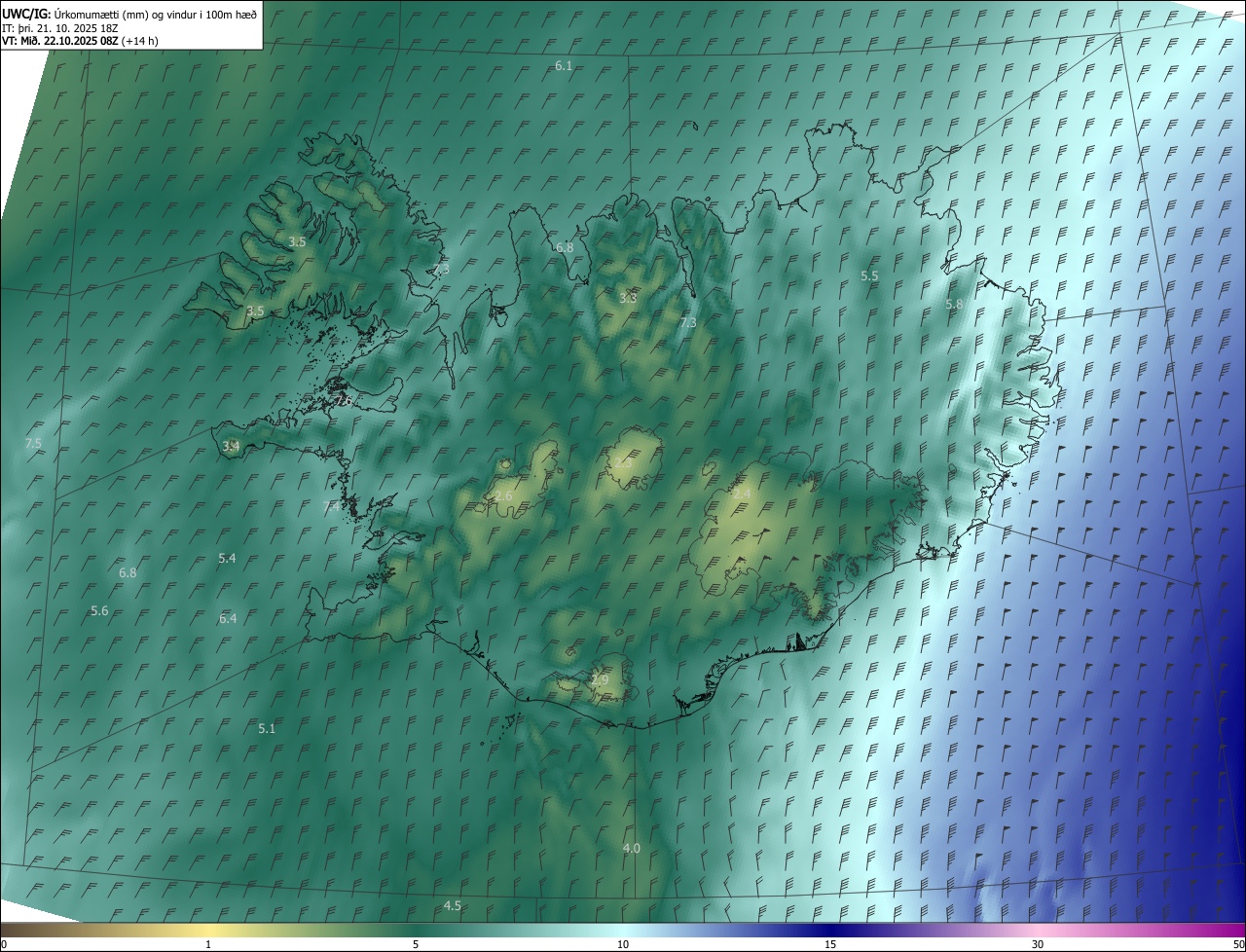Click the colorbar tick label 30
1246x952 pixels.
point(1038,944)
